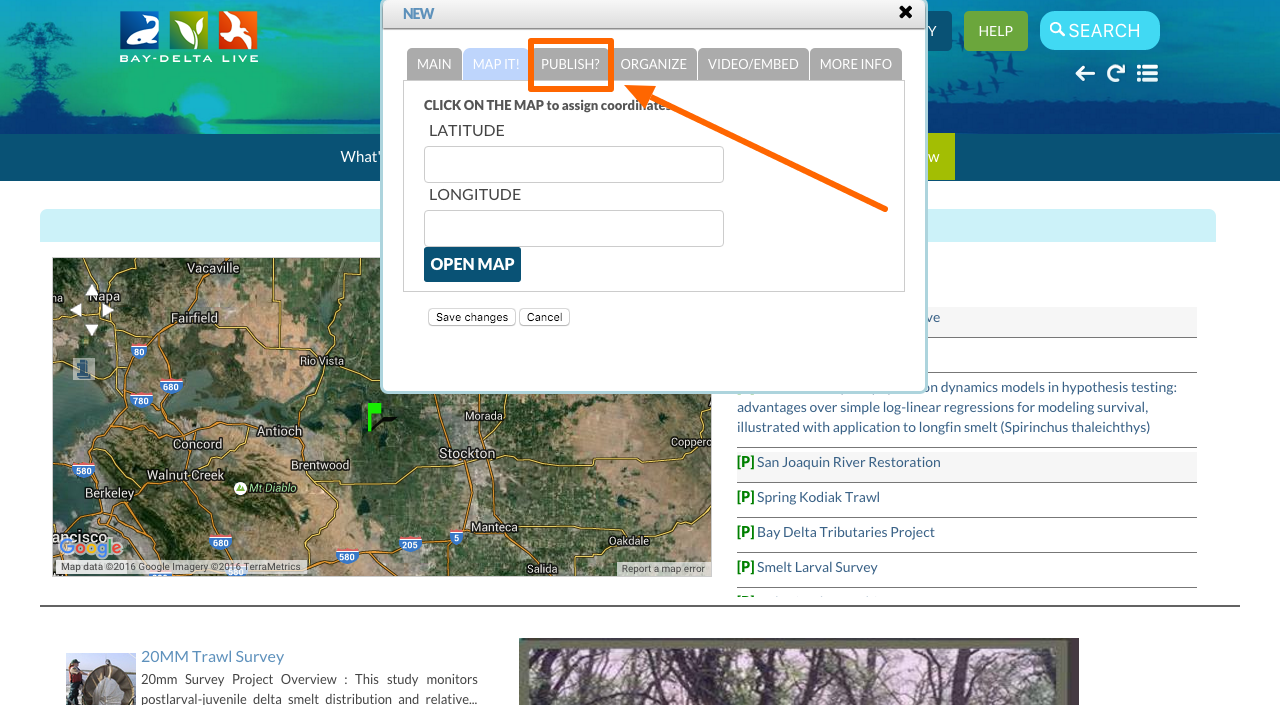
Task: Pan the map down with arrow
Action: click(x=92, y=329)
